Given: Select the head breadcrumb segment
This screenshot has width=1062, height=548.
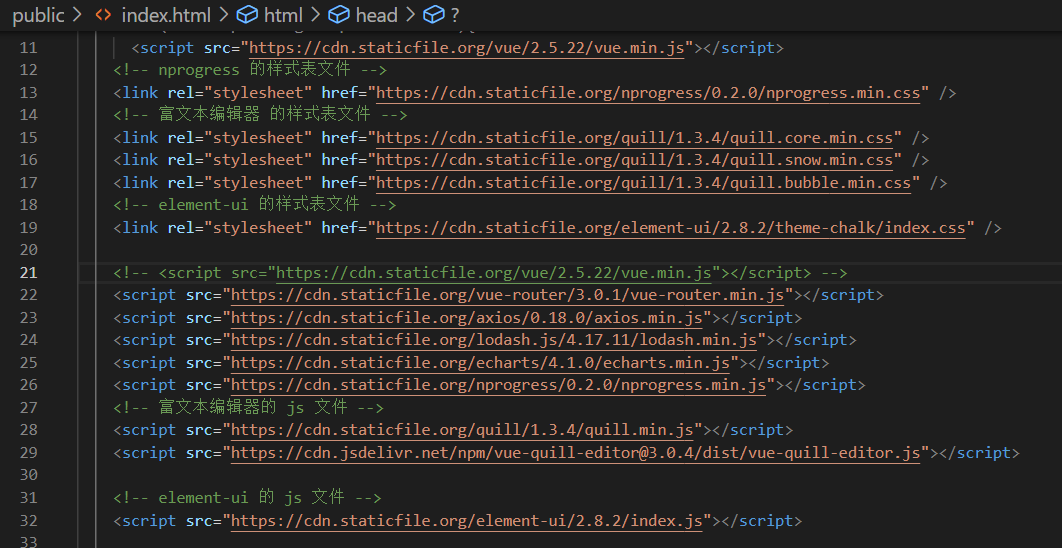Looking at the screenshot, I should pos(377,15).
